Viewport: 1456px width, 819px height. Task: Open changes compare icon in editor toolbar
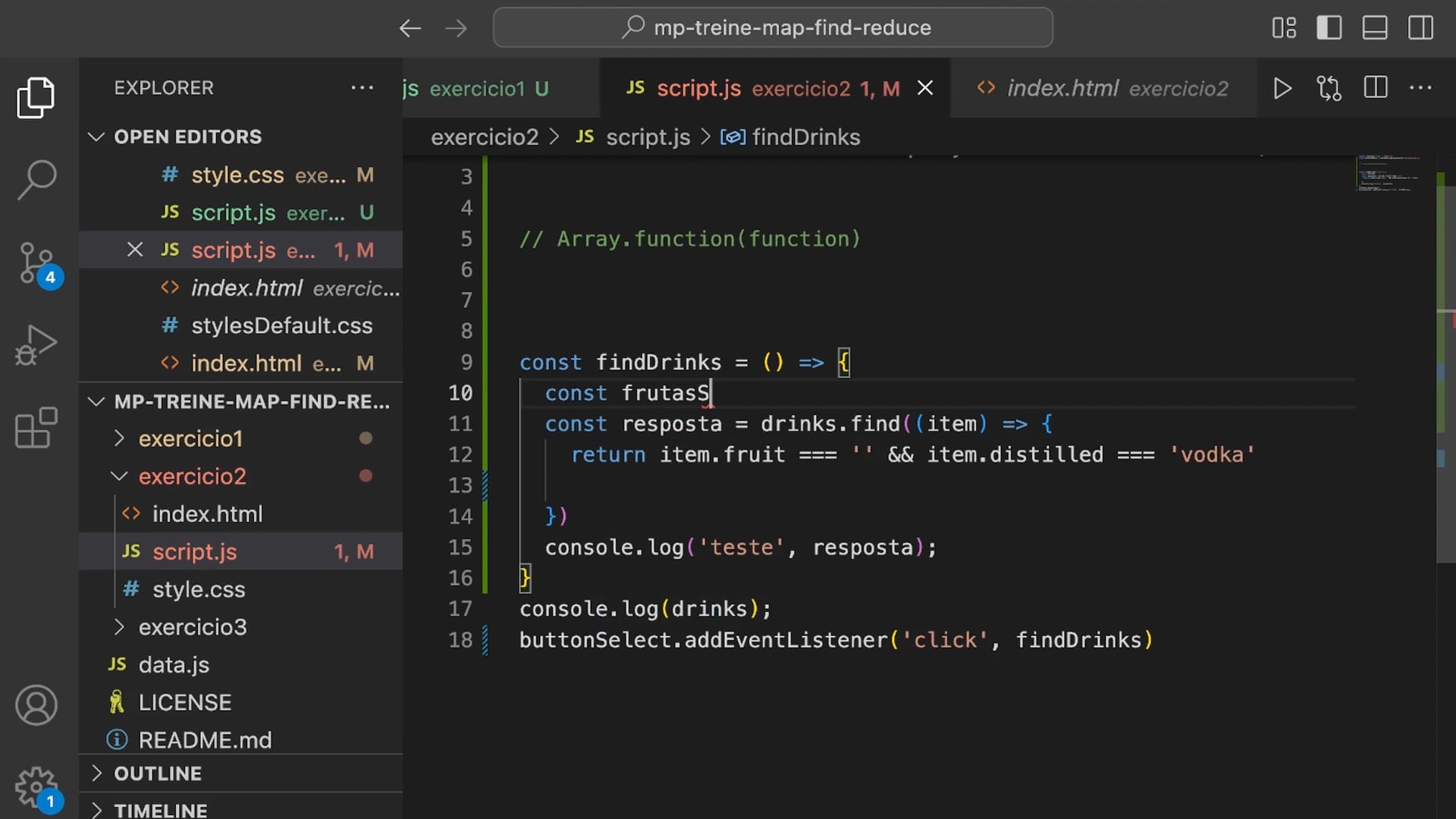pos(1329,89)
